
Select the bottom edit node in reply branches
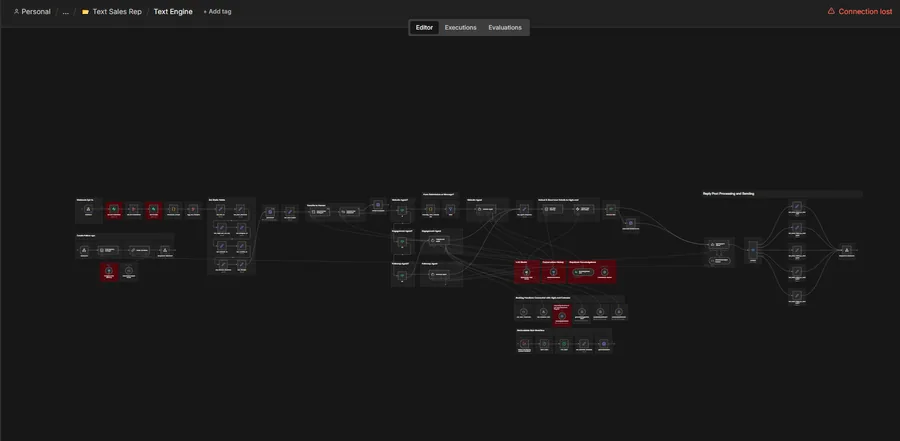click(796, 295)
